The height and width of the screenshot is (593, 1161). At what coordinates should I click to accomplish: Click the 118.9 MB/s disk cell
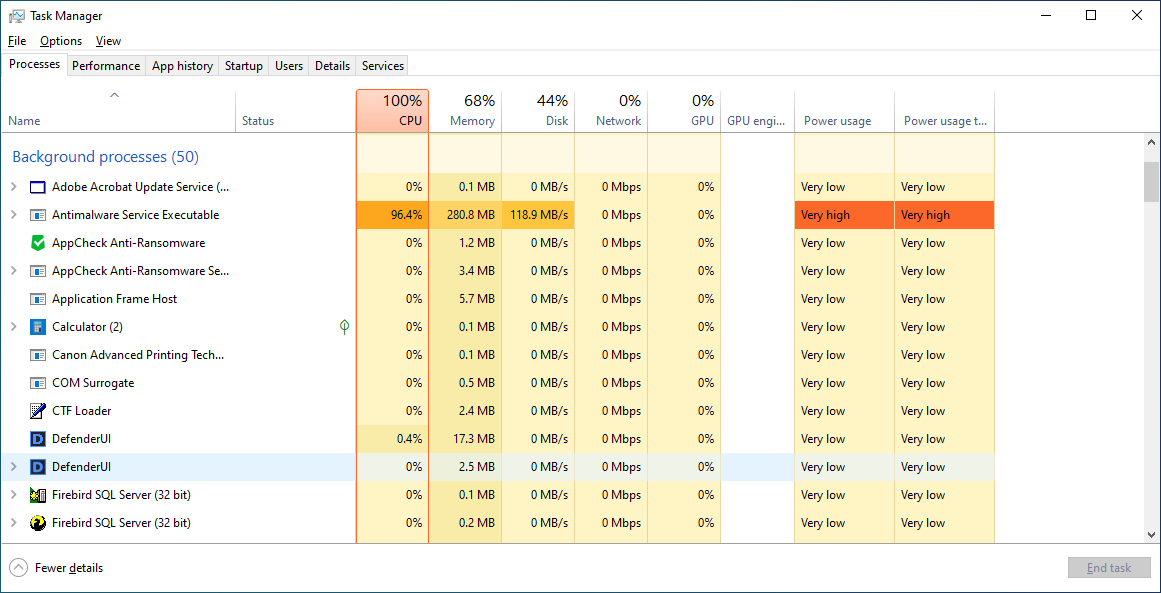pos(538,215)
